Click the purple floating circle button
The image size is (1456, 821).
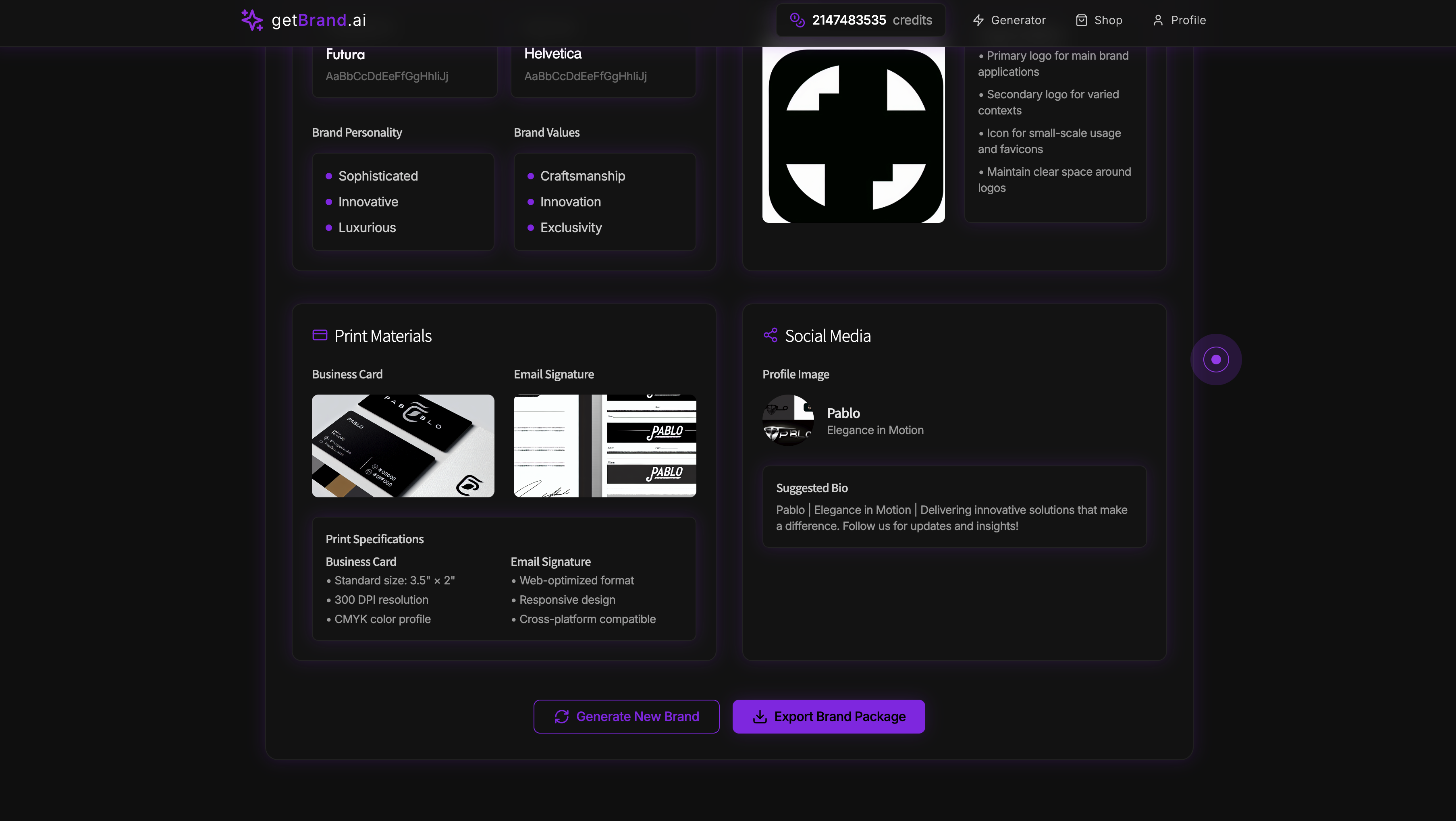tap(1216, 360)
